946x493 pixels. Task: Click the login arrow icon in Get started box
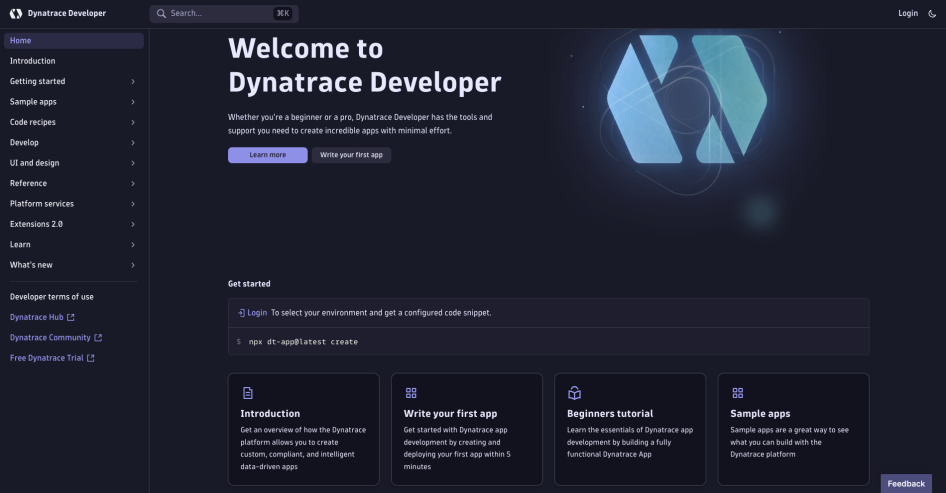[x=241, y=313]
